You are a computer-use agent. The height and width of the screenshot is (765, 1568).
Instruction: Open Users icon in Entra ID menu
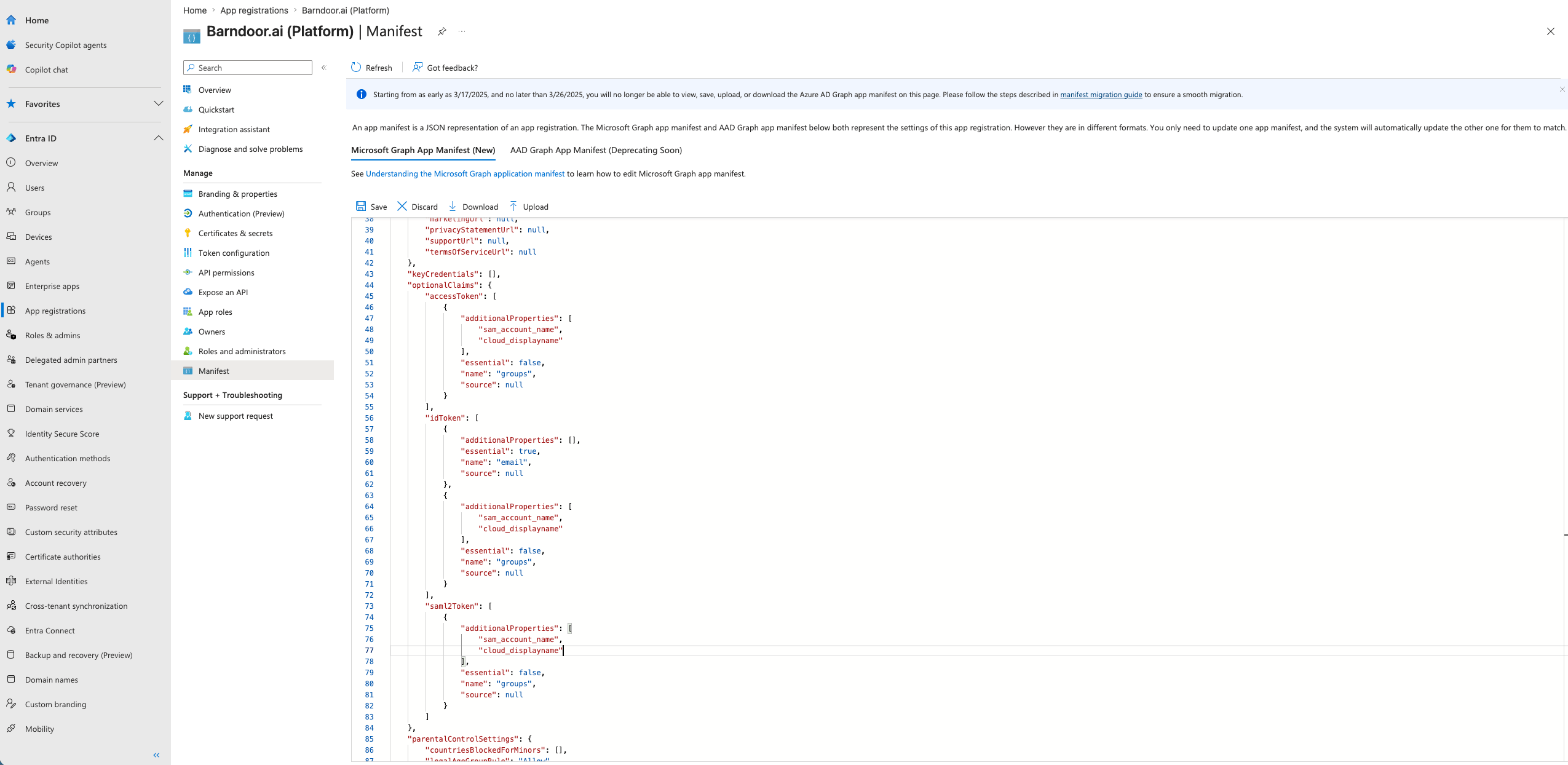point(11,187)
